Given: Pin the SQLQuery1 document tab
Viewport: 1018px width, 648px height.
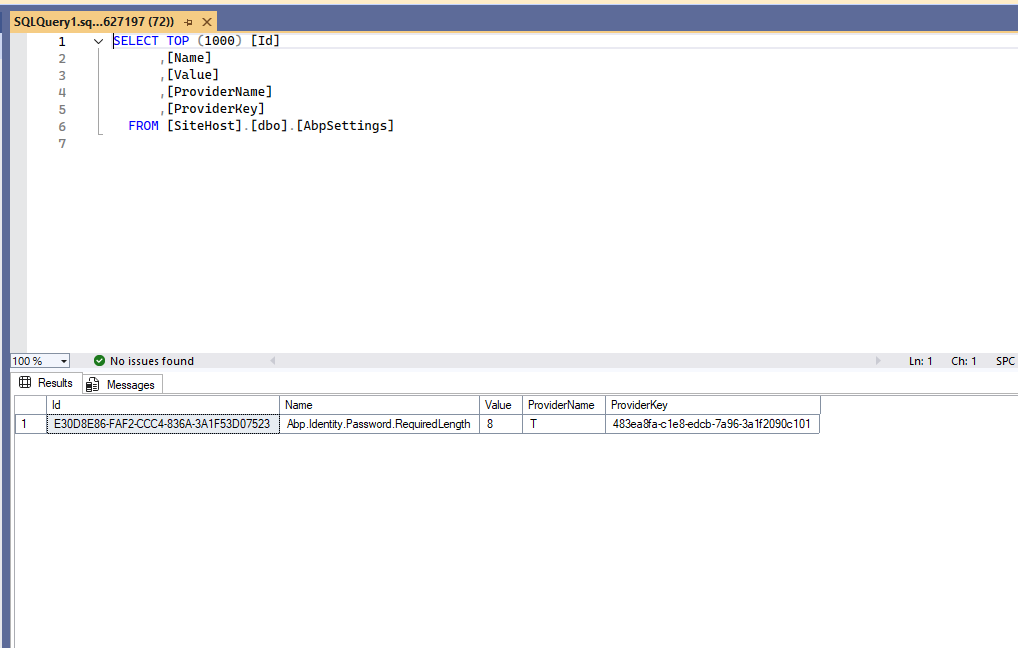Looking at the screenshot, I should click(188, 22).
